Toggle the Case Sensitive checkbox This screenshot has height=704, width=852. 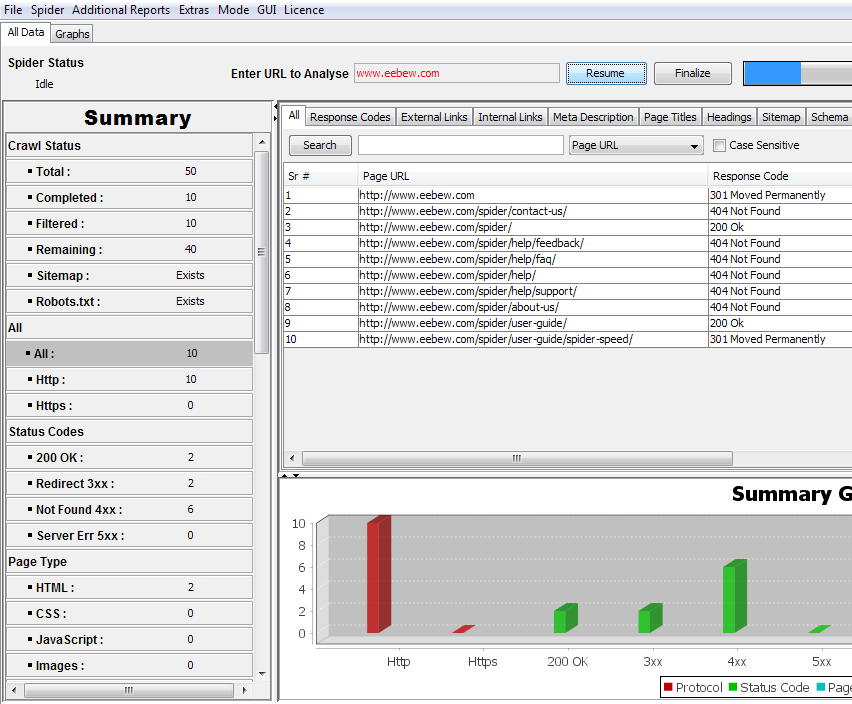point(719,145)
